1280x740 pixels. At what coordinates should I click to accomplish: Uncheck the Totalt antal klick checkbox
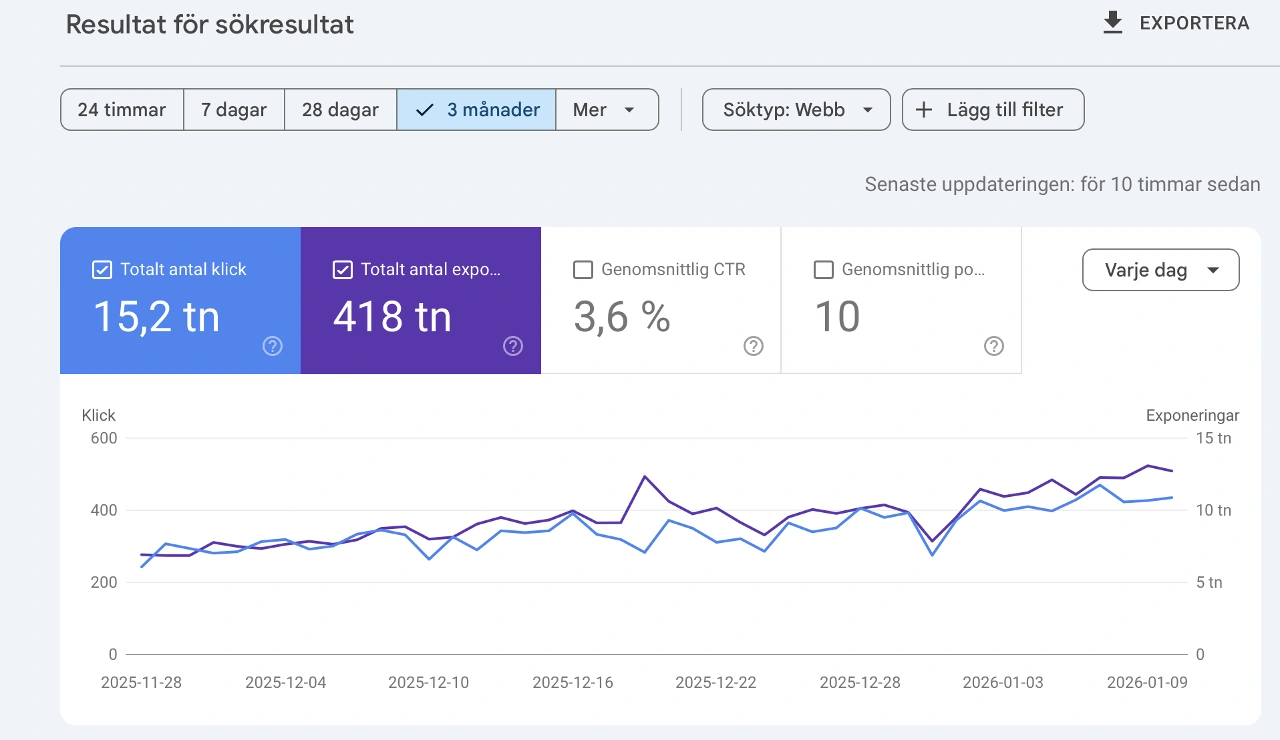click(x=101, y=269)
